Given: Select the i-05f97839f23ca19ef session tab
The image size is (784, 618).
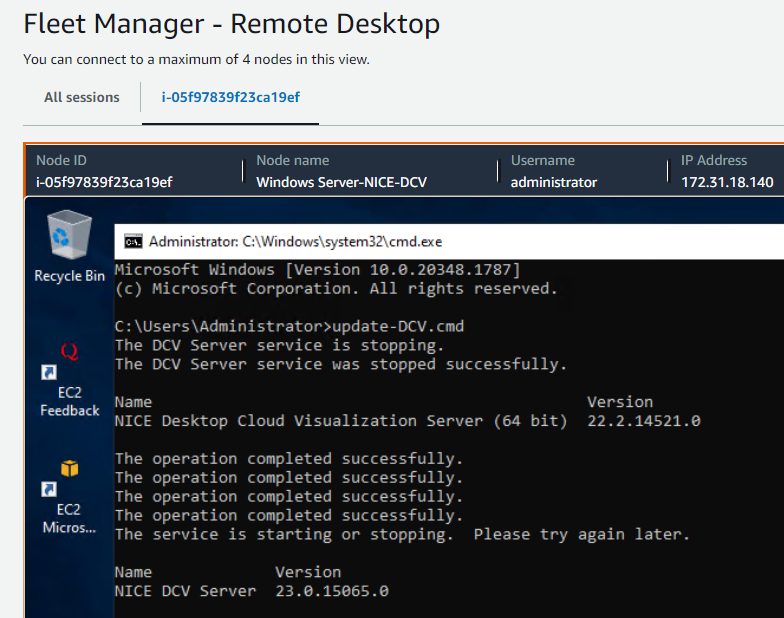Looking at the screenshot, I should click(230, 97).
